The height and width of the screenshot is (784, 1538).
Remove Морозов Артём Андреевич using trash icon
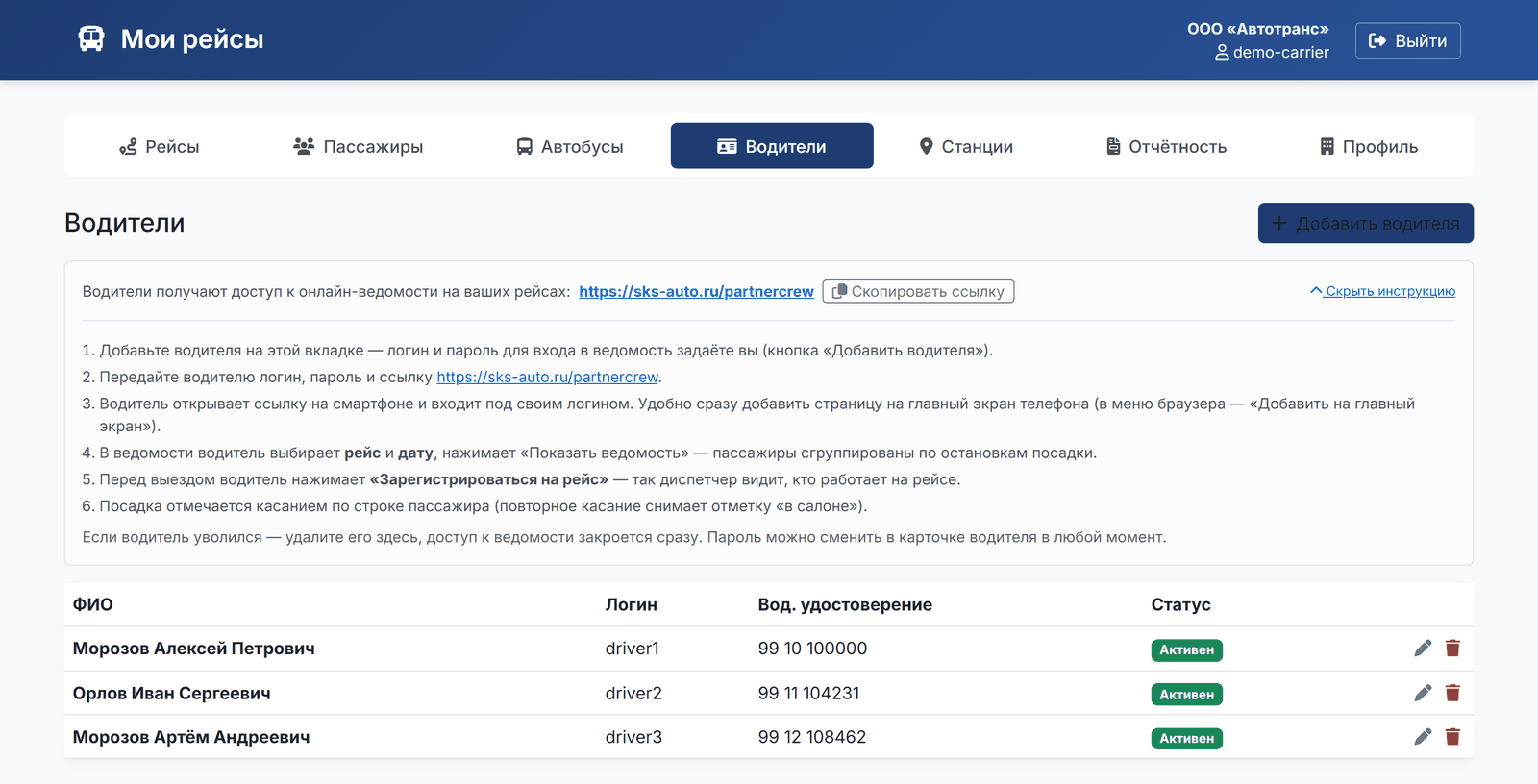click(x=1452, y=737)
